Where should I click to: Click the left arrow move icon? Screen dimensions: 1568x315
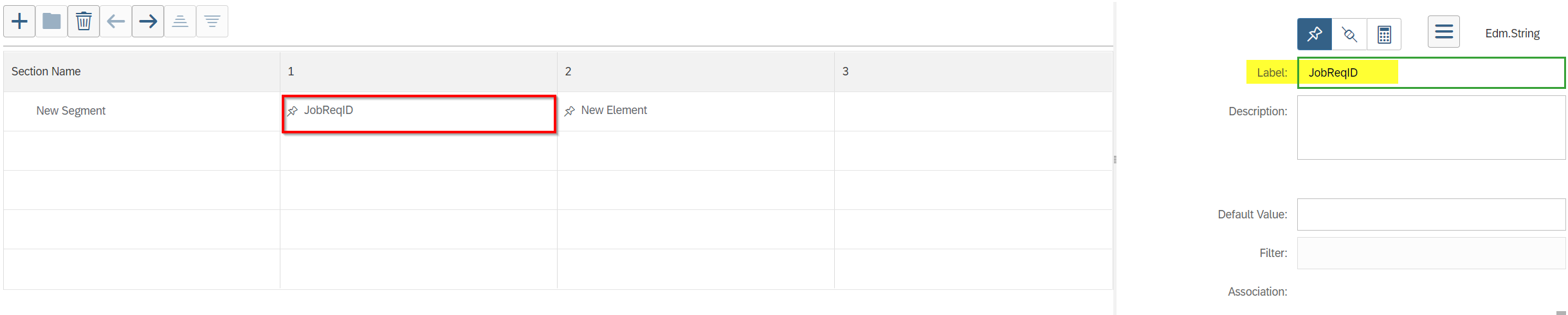click(116, 21)
